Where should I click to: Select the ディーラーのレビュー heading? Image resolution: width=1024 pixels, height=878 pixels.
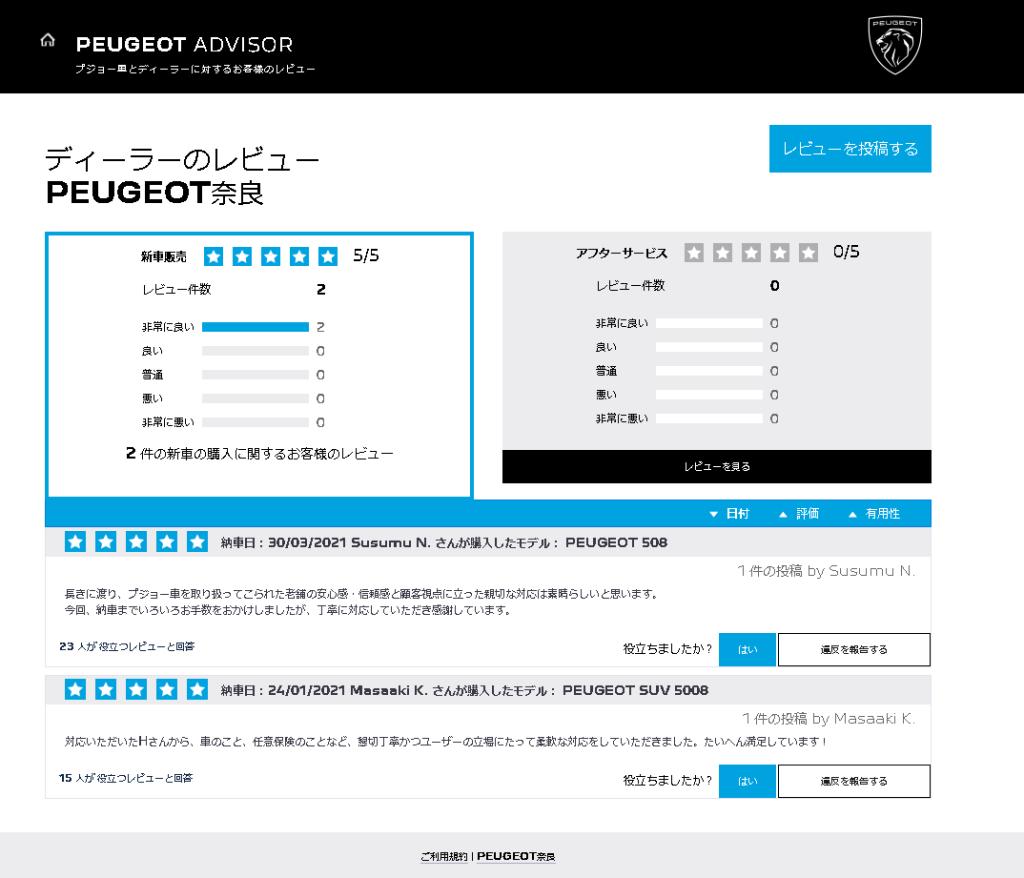(182, 160)
